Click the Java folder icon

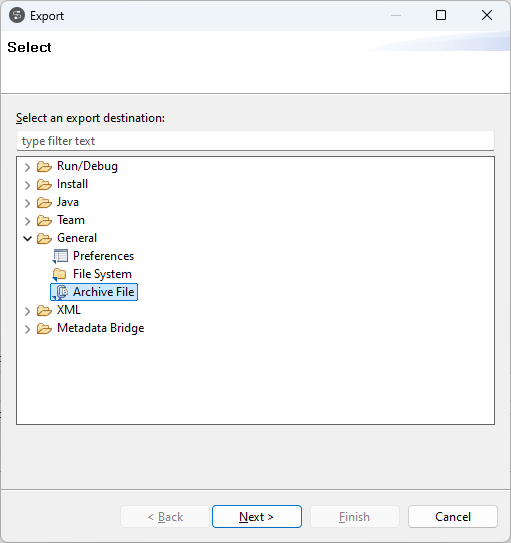tap(44, 203)
